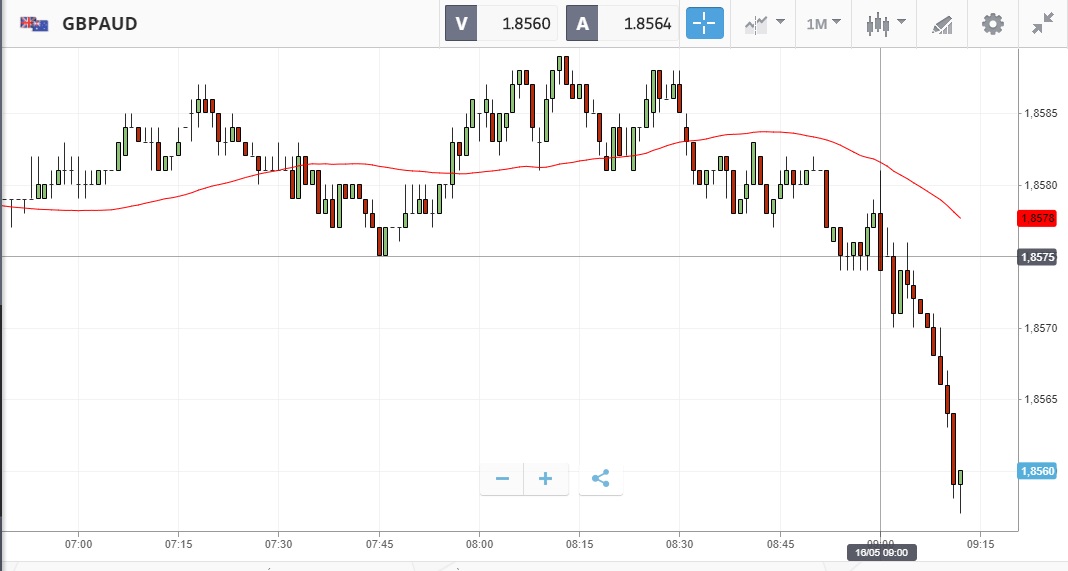The image size is (1068, 571).
Task: Click the gray 1.8575 crosshair price label
Action: click(1036, 257)
